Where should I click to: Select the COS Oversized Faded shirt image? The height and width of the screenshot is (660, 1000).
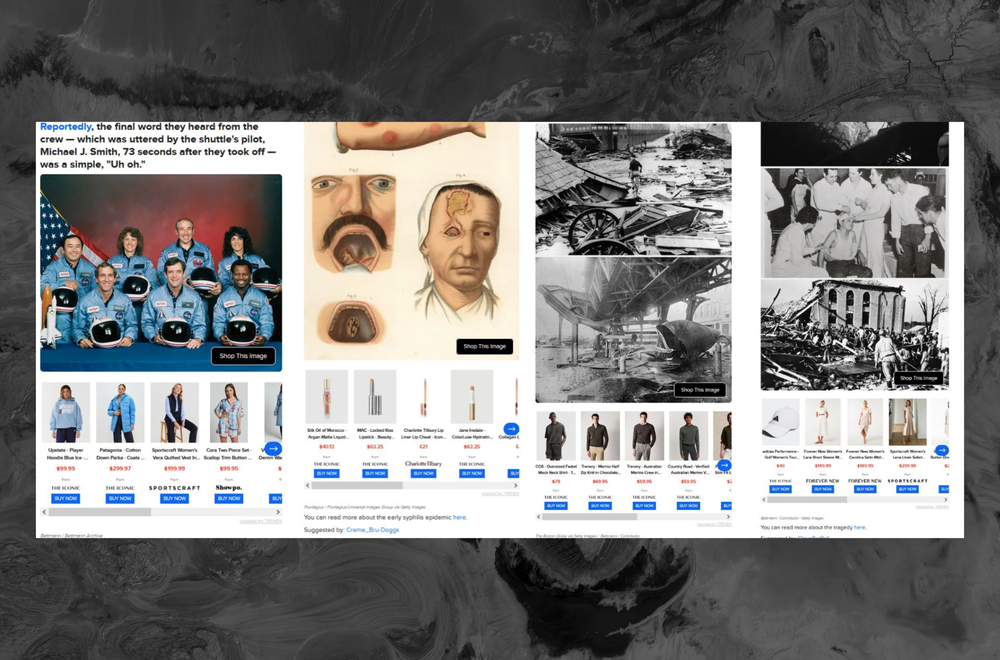[555, 436]
